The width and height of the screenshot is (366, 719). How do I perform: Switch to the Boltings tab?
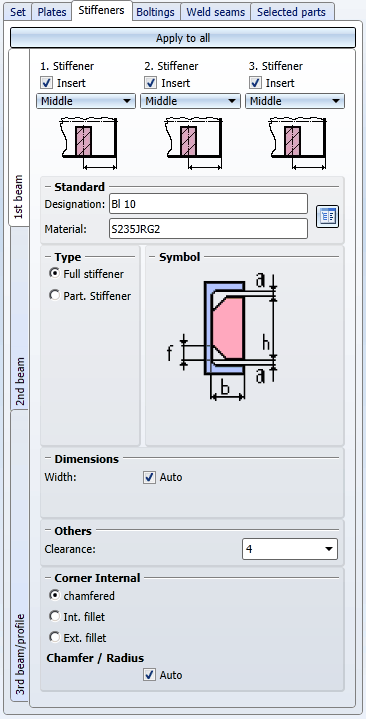[x=156, y=12]
